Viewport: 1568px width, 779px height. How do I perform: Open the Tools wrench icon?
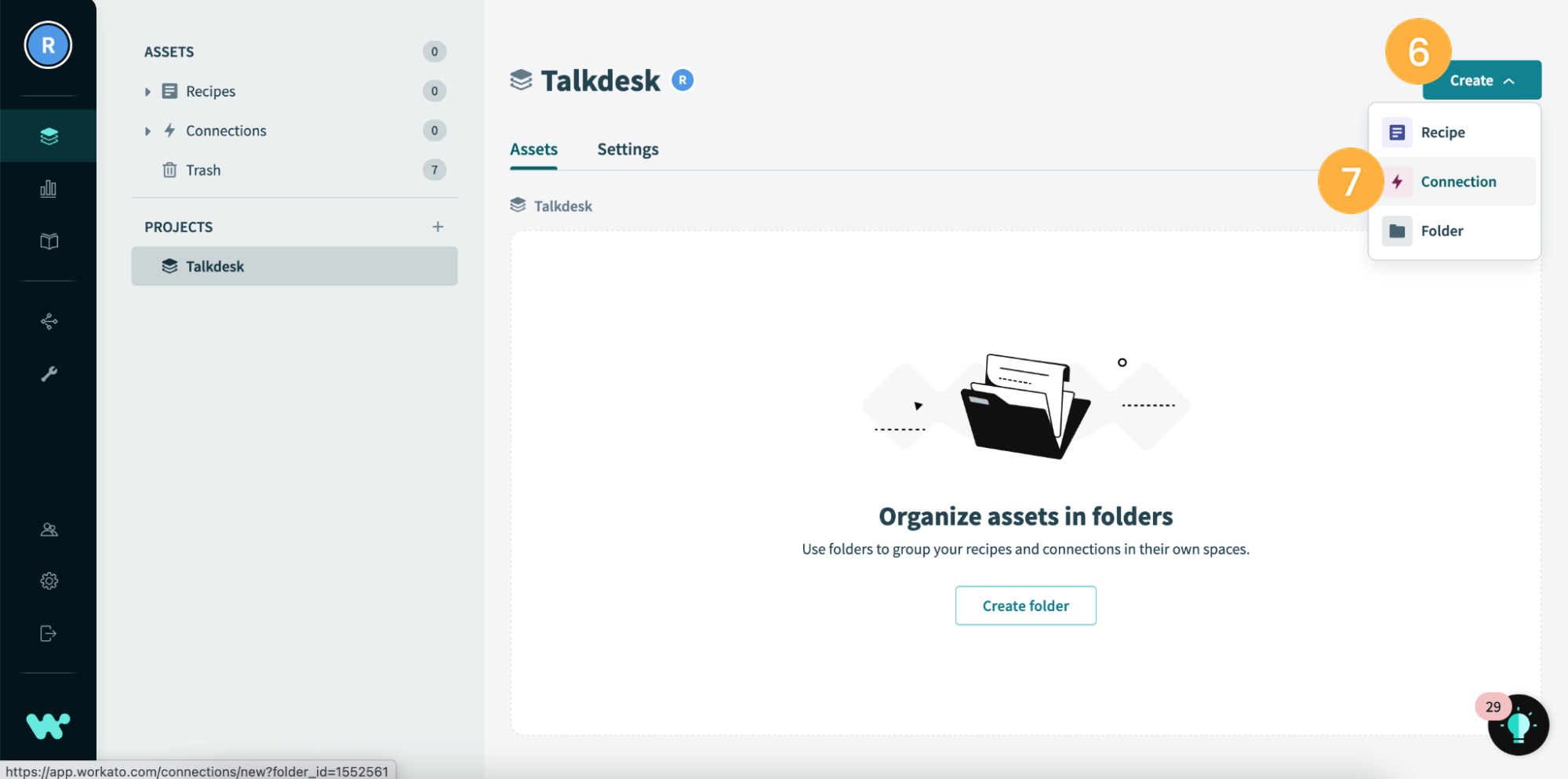[x=49, y=374]
